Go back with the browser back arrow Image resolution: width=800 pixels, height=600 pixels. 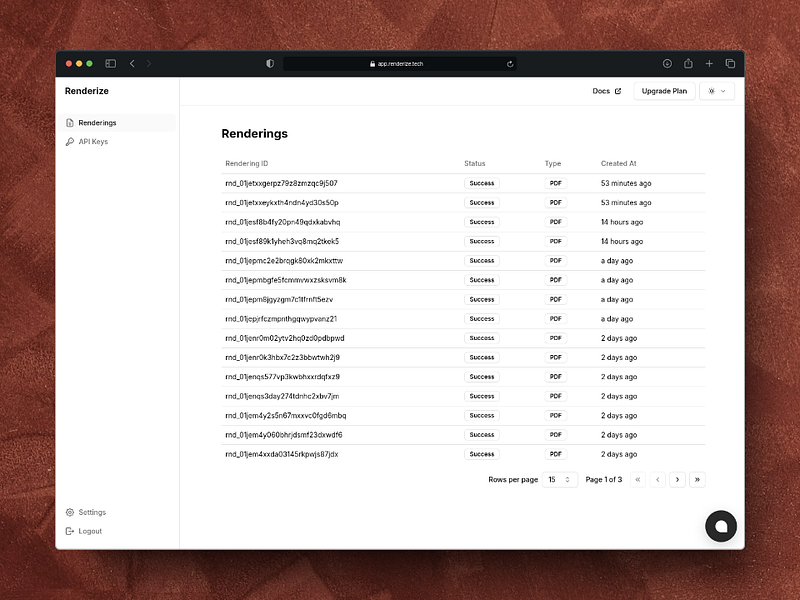132,64
